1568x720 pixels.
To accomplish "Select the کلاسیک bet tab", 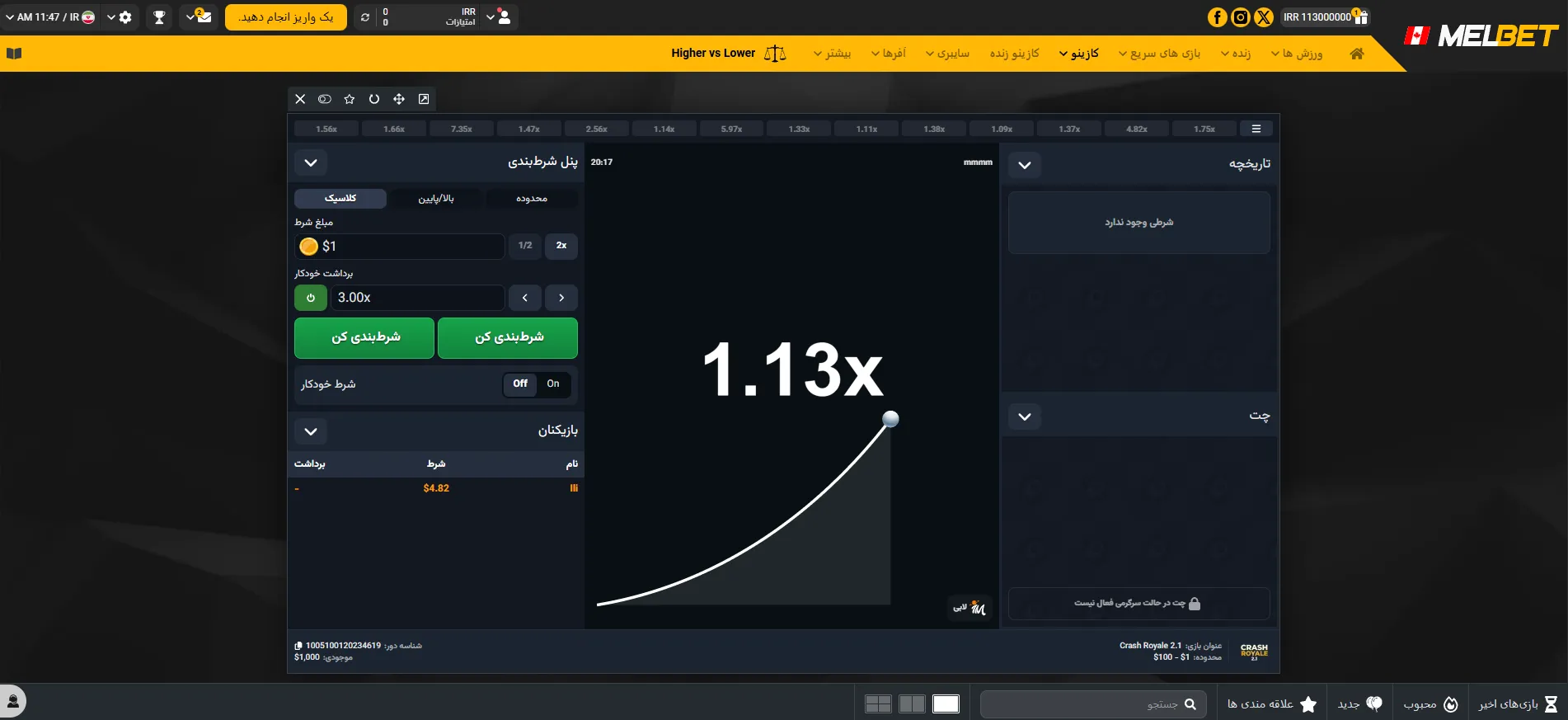I will coord(340,199).
